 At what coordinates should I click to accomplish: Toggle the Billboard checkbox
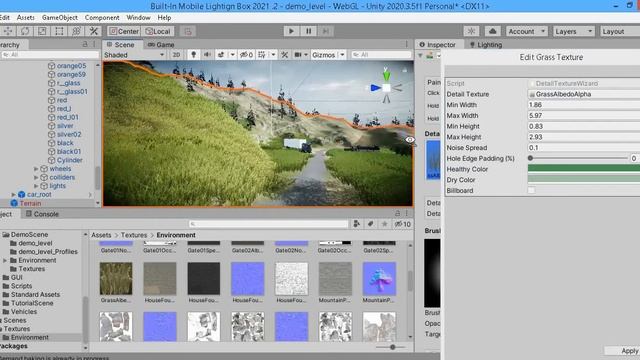531,190
